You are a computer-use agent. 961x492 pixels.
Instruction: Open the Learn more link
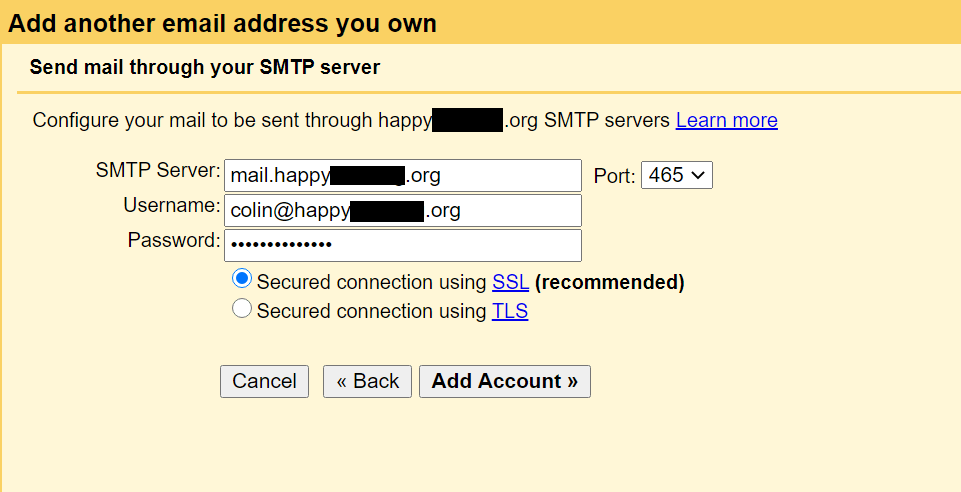(726, 121)
